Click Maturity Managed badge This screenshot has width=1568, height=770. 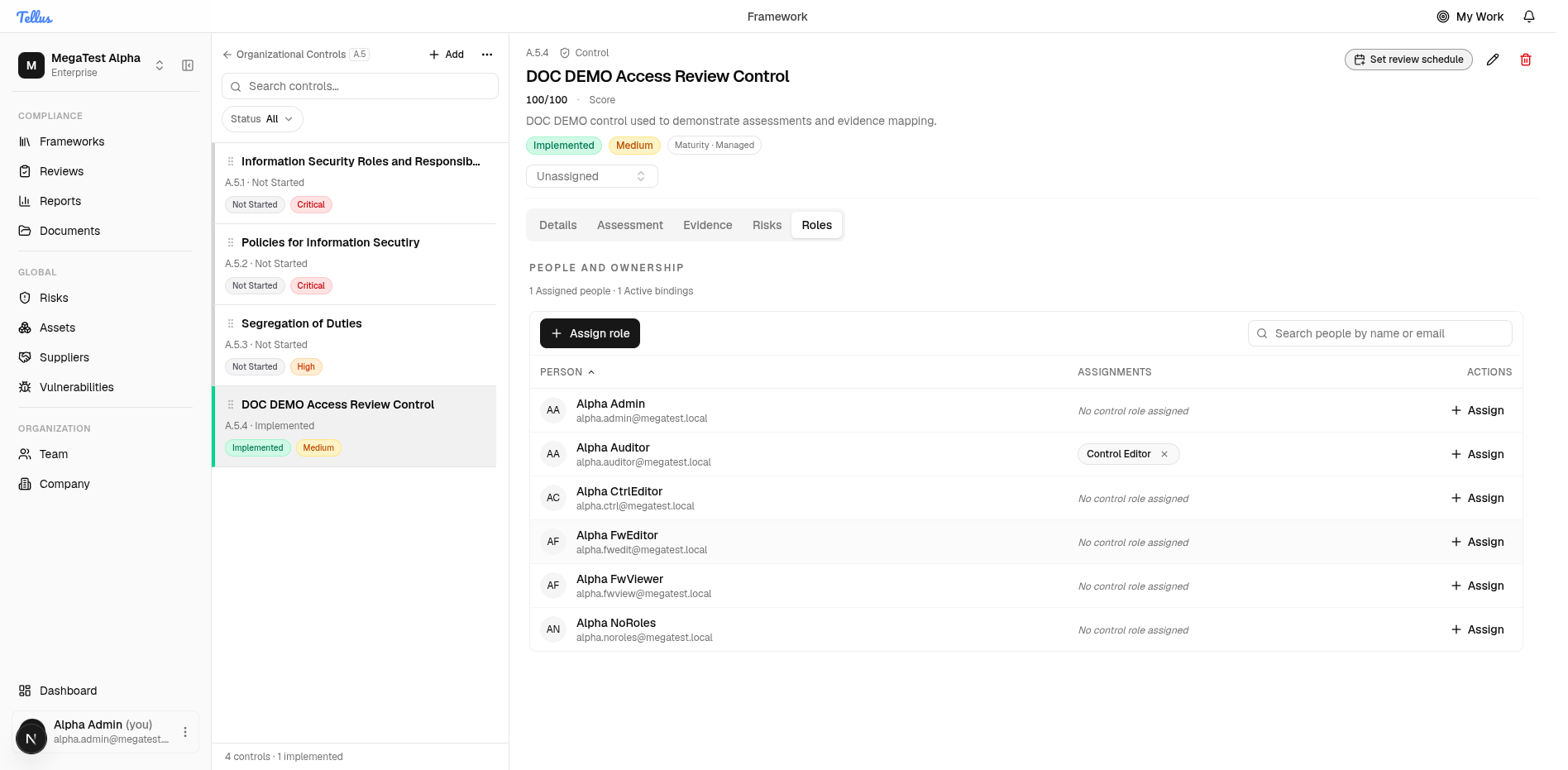point(715,146)
